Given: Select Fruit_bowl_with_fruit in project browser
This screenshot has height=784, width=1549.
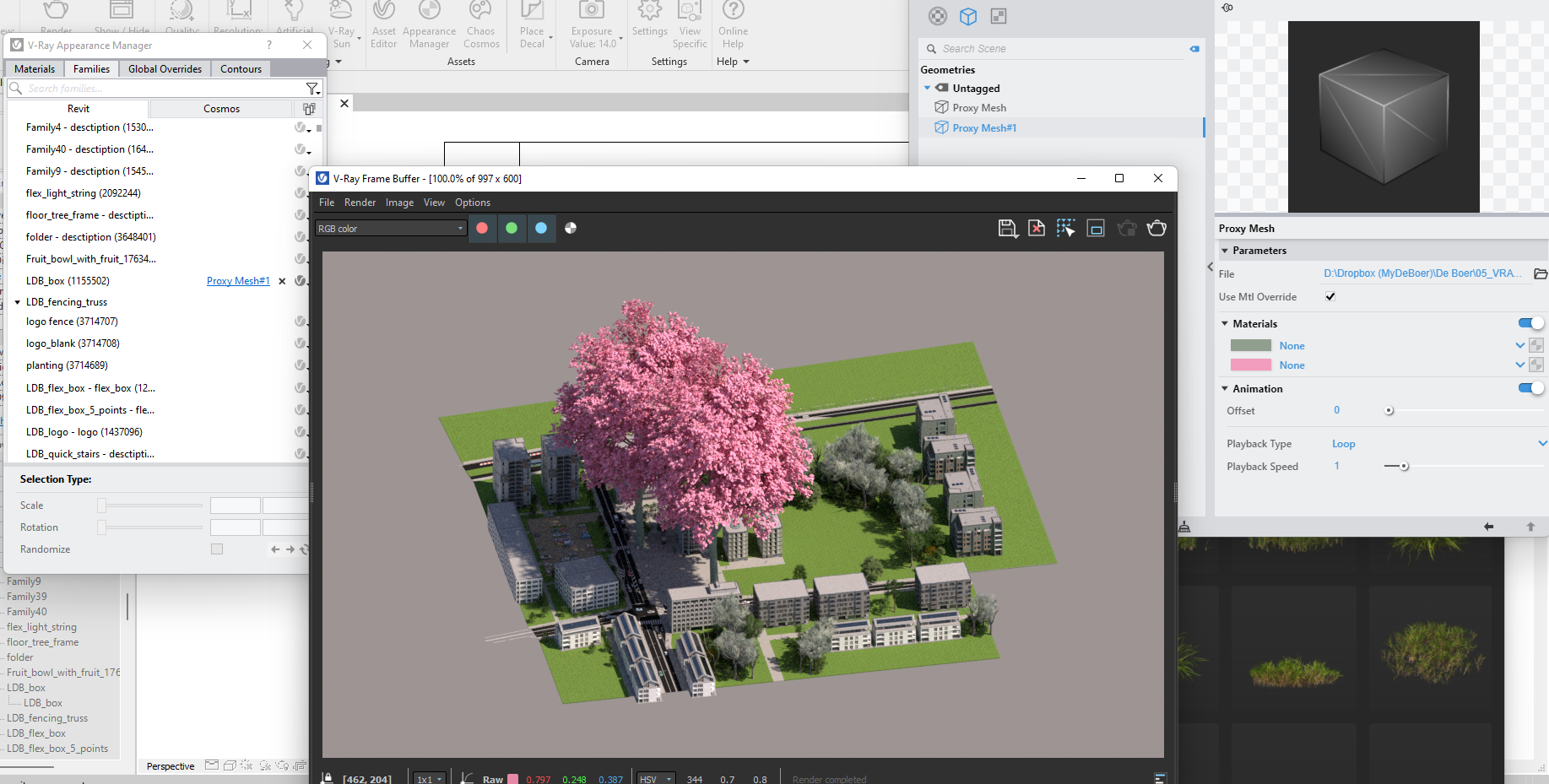Looking at the screenshot, I should 63,673.
